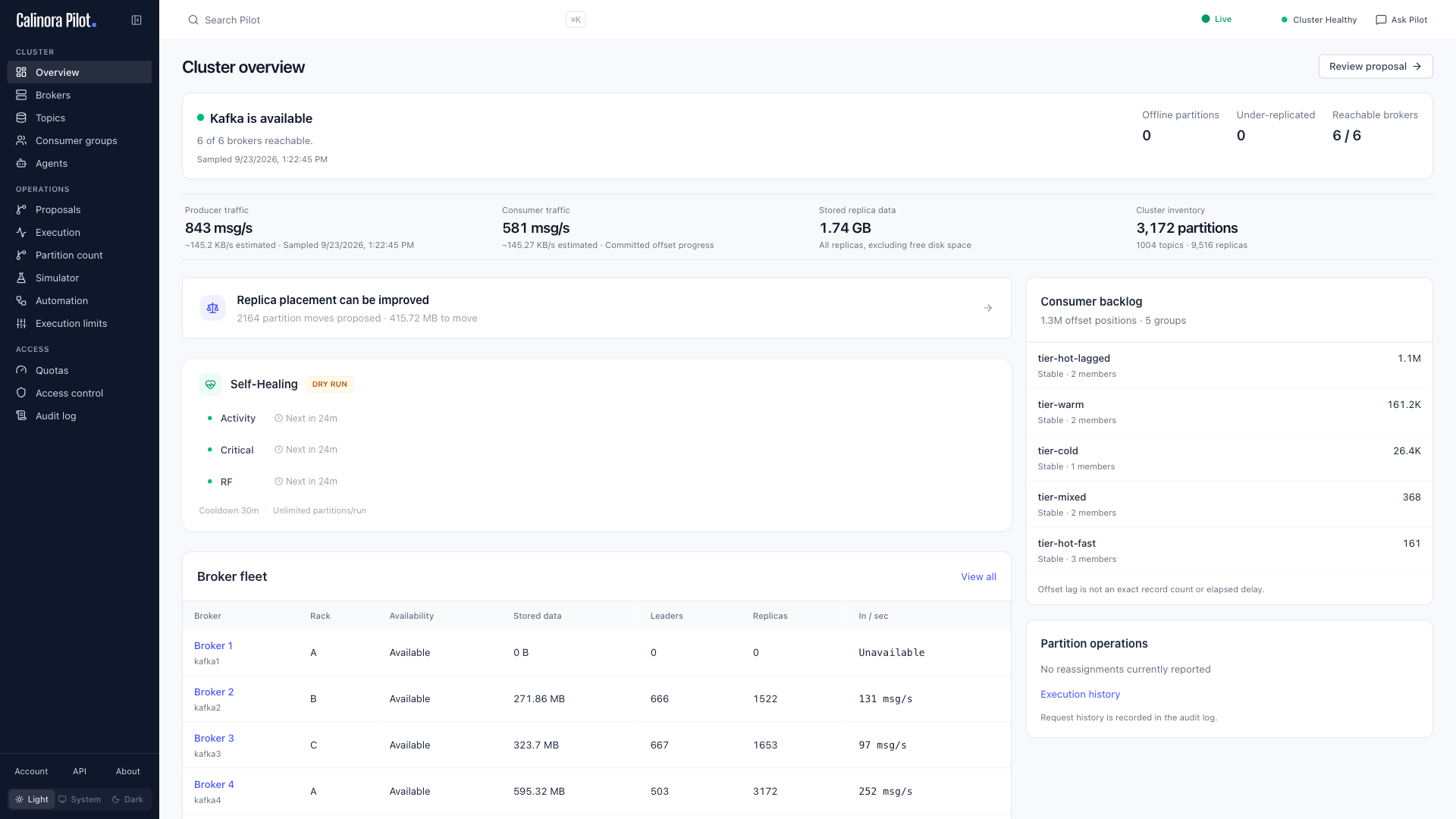Open Broker 1 link
The height and width of the screenshot is (819, 1456).
pos(213,645)
